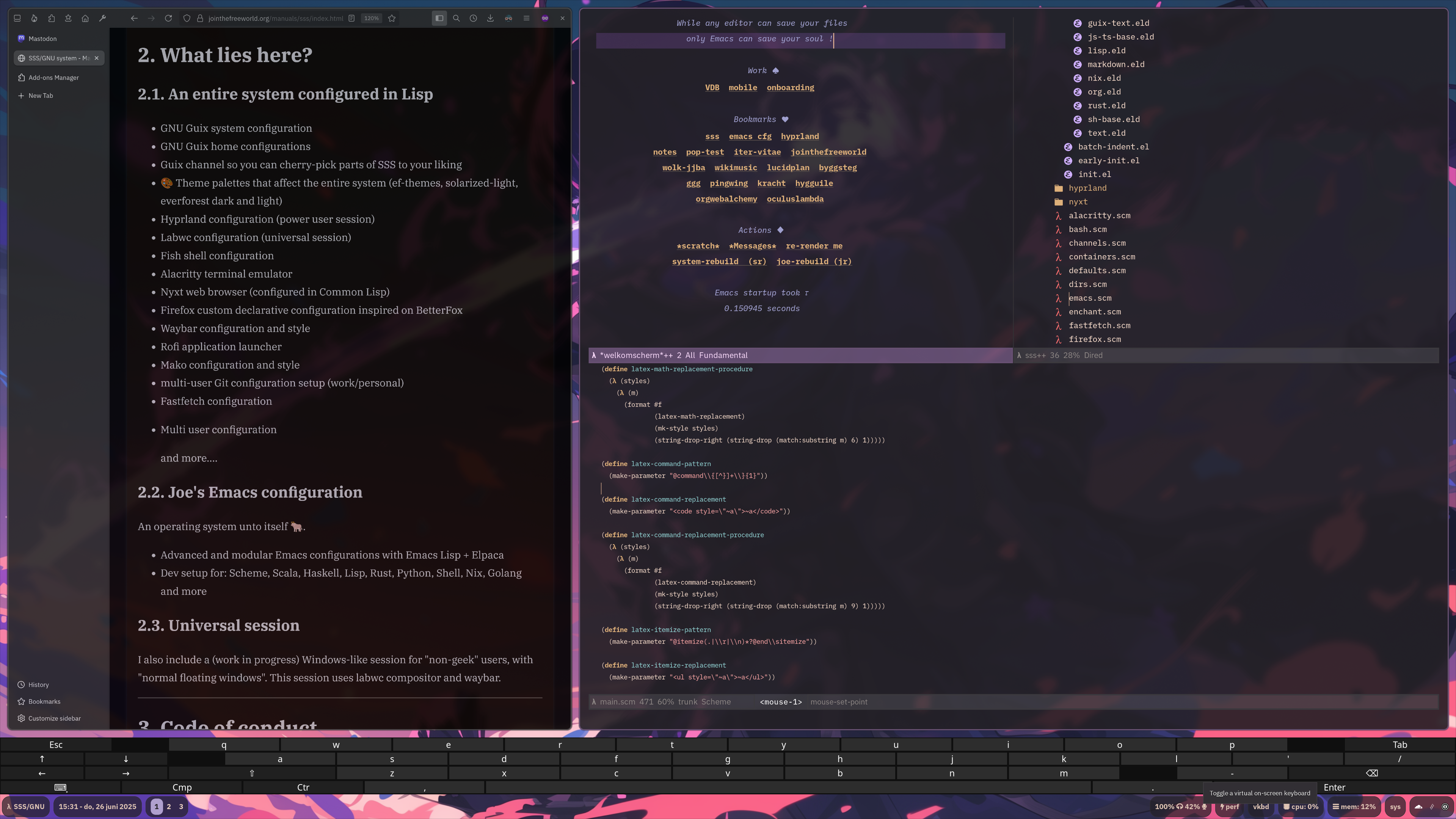Open the nyxt folder in Dired
This screenshot has height=819, width=1456.
pyautogui.click(x=1078, y=202)
